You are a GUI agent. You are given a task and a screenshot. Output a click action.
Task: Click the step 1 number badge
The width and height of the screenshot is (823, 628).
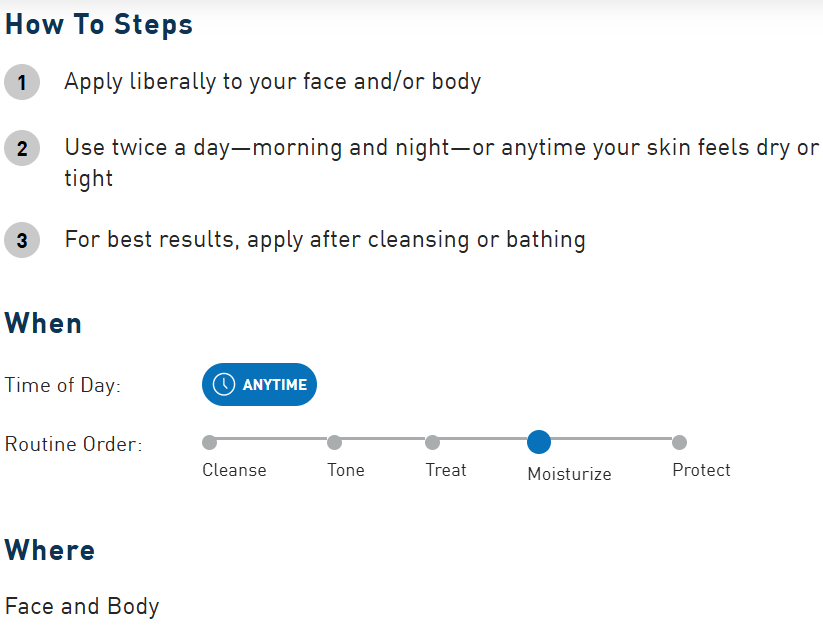tap(22, 82)
